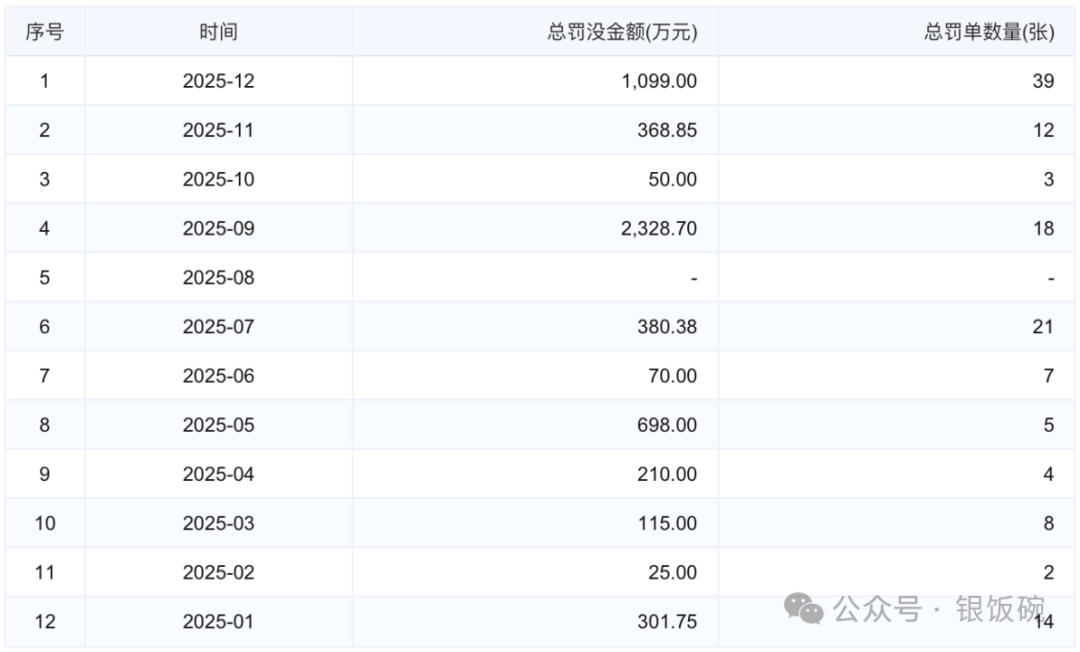The width and height of the screenshot is (1080, 652).
Task: Click the 时间 column header
Action: tap(218, 32)
